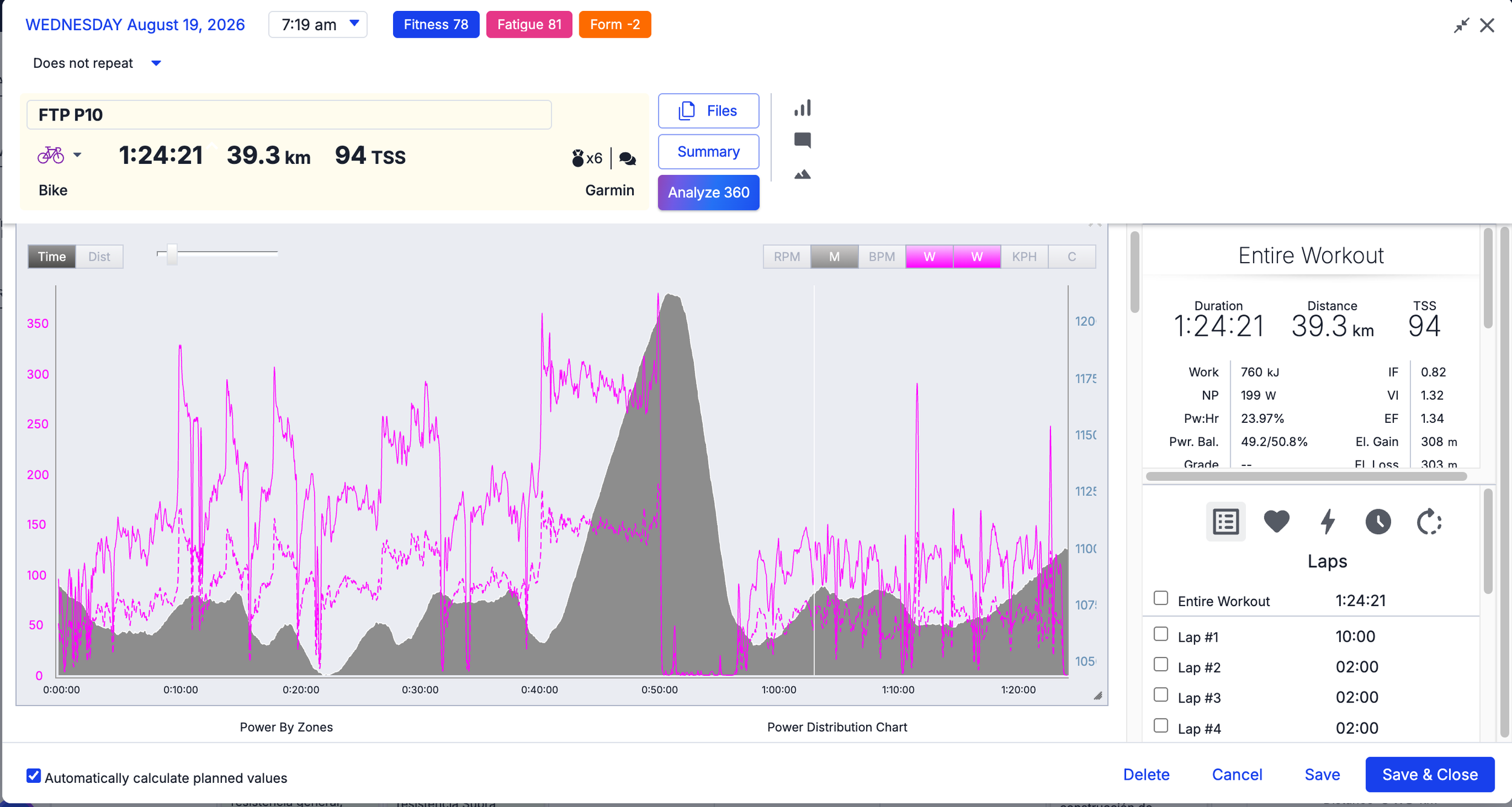The image size is (1512, 807).
Task: Tick the Entire Workout checkbox
Action: (1161, 598)
